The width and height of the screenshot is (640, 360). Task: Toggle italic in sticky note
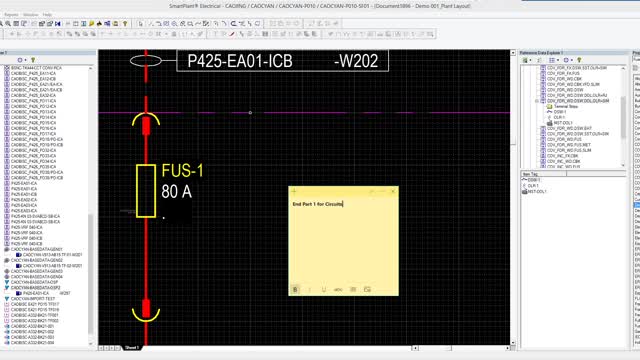309,289
